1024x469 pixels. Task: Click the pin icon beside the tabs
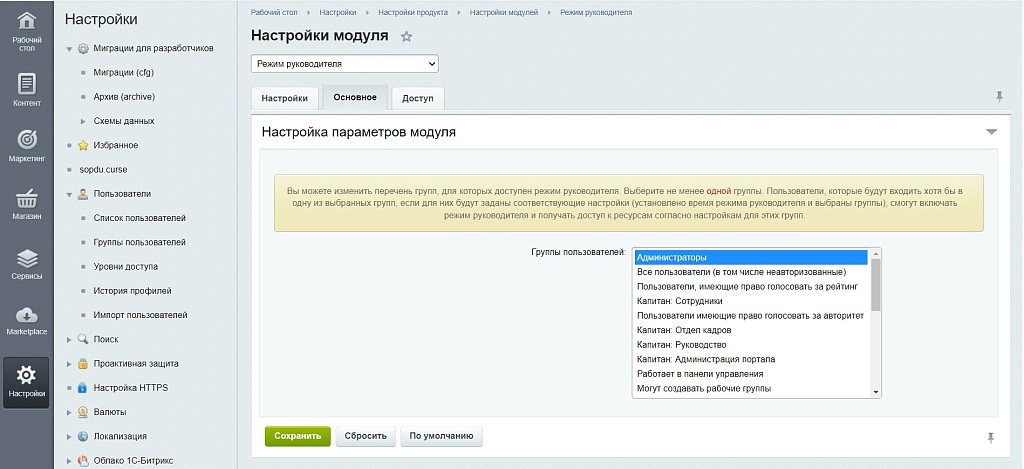tap(998, 97)
